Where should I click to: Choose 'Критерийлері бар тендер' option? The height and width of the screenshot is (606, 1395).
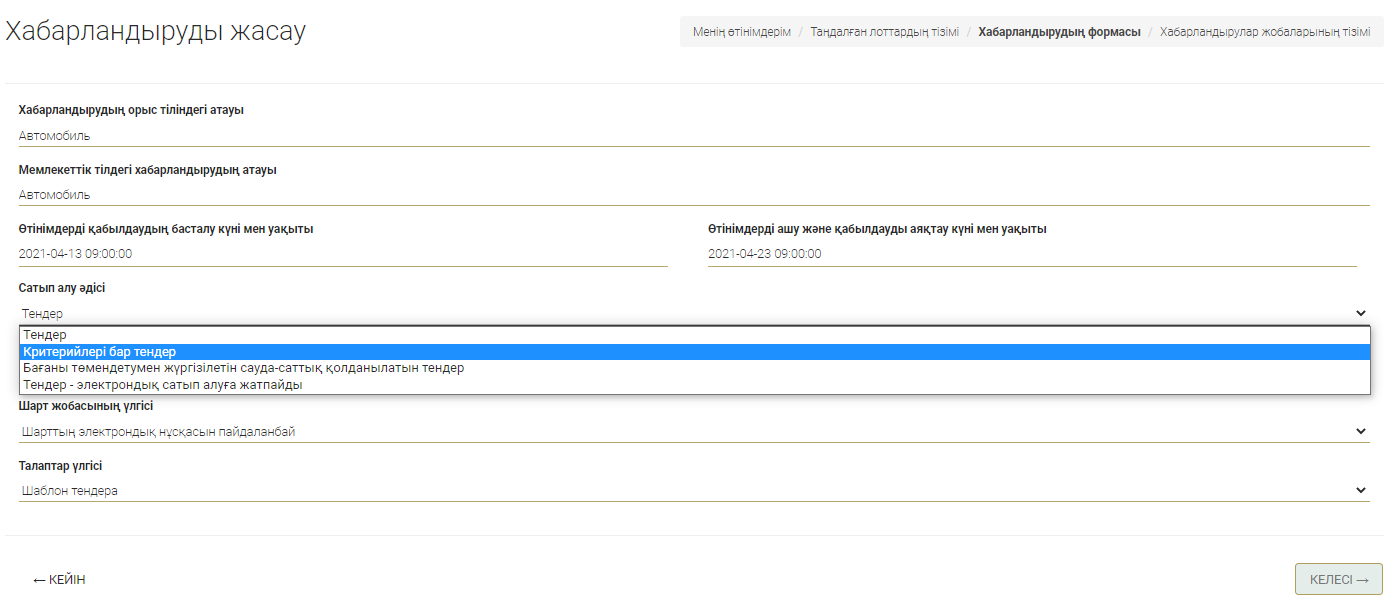pos(100,352)
